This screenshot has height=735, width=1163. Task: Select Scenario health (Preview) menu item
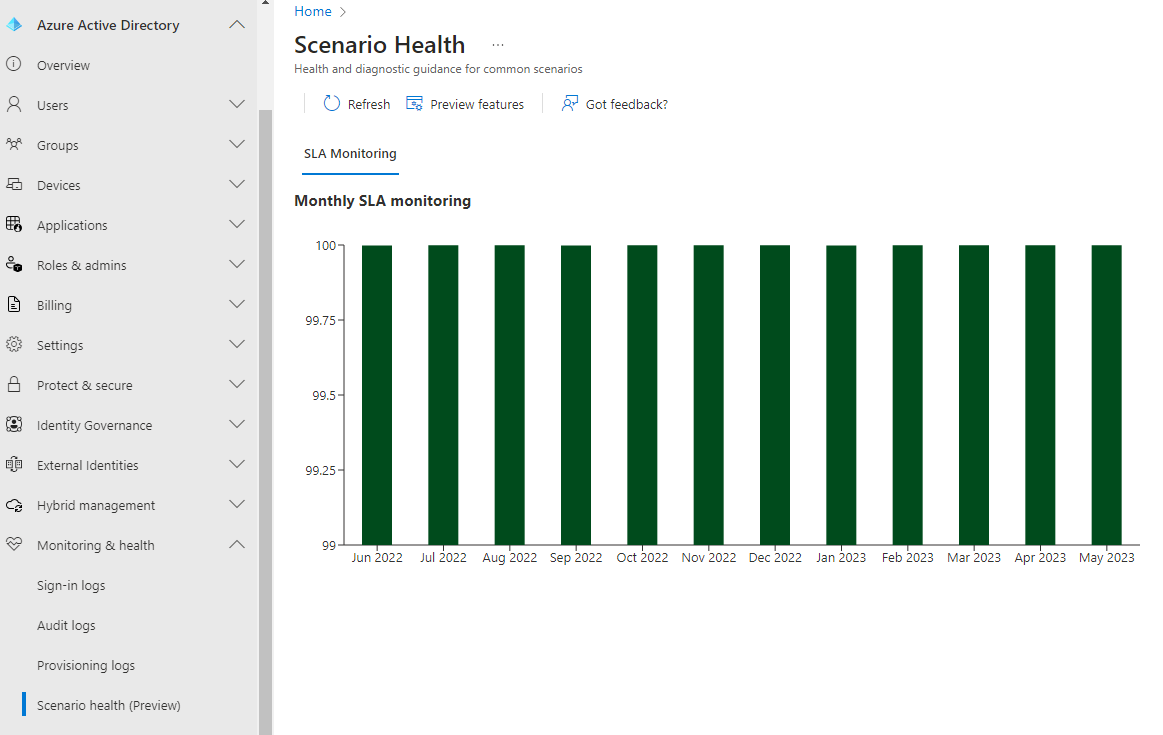click(x=109, y=705)
